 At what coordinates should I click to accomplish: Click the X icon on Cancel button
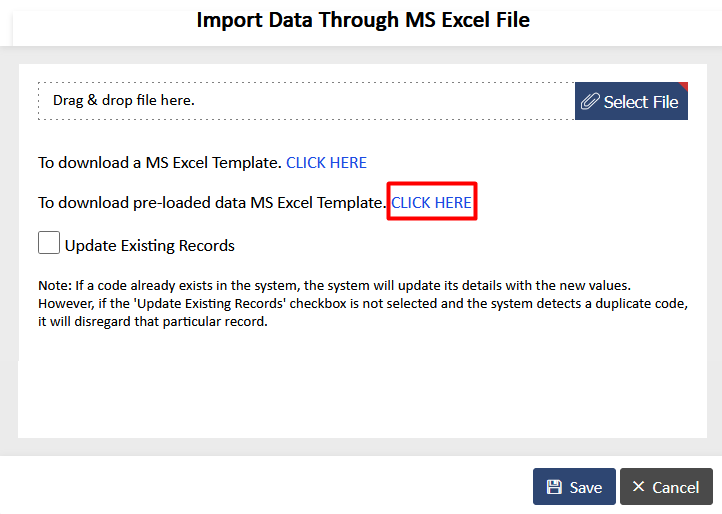638,486
